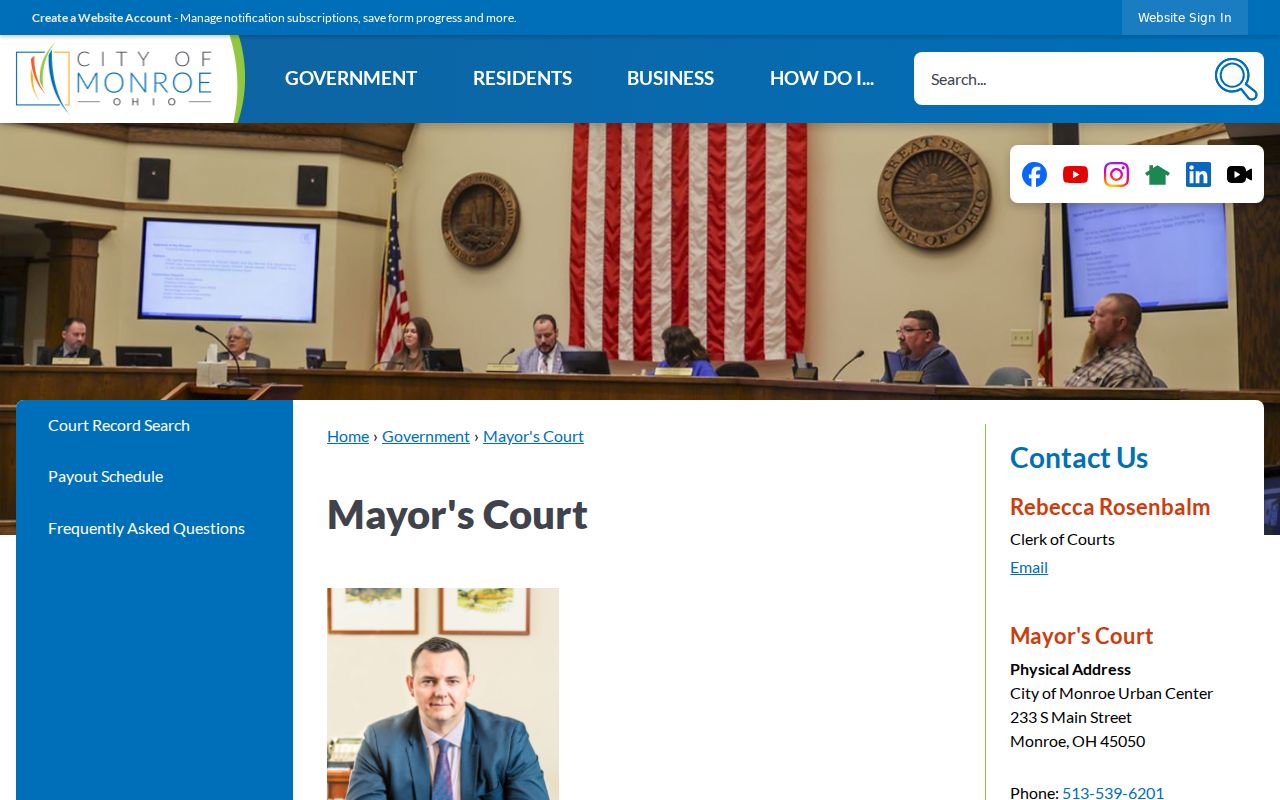Viewport: 1280px width, 800px height.
Task: Click the Monroe, OH 45050 text
Action: [x=1077, y=741]
